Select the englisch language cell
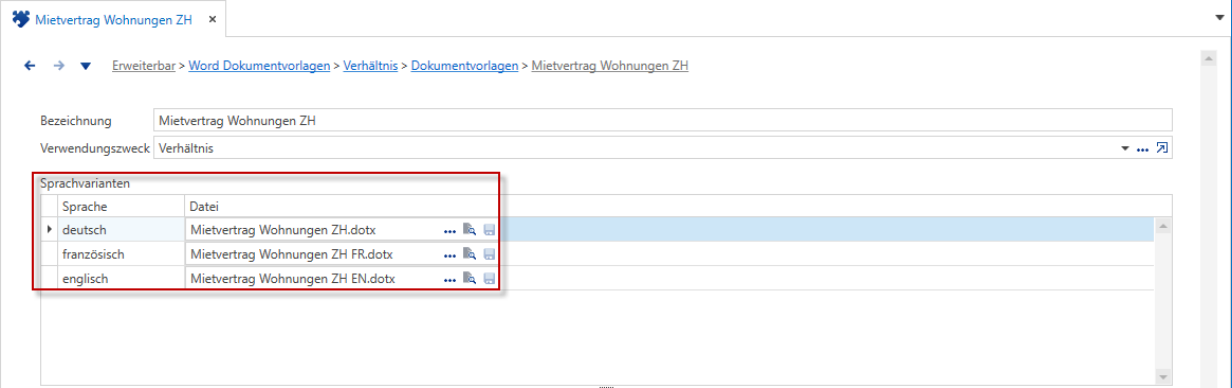The image size is (1232, 388). coord(121,279)
